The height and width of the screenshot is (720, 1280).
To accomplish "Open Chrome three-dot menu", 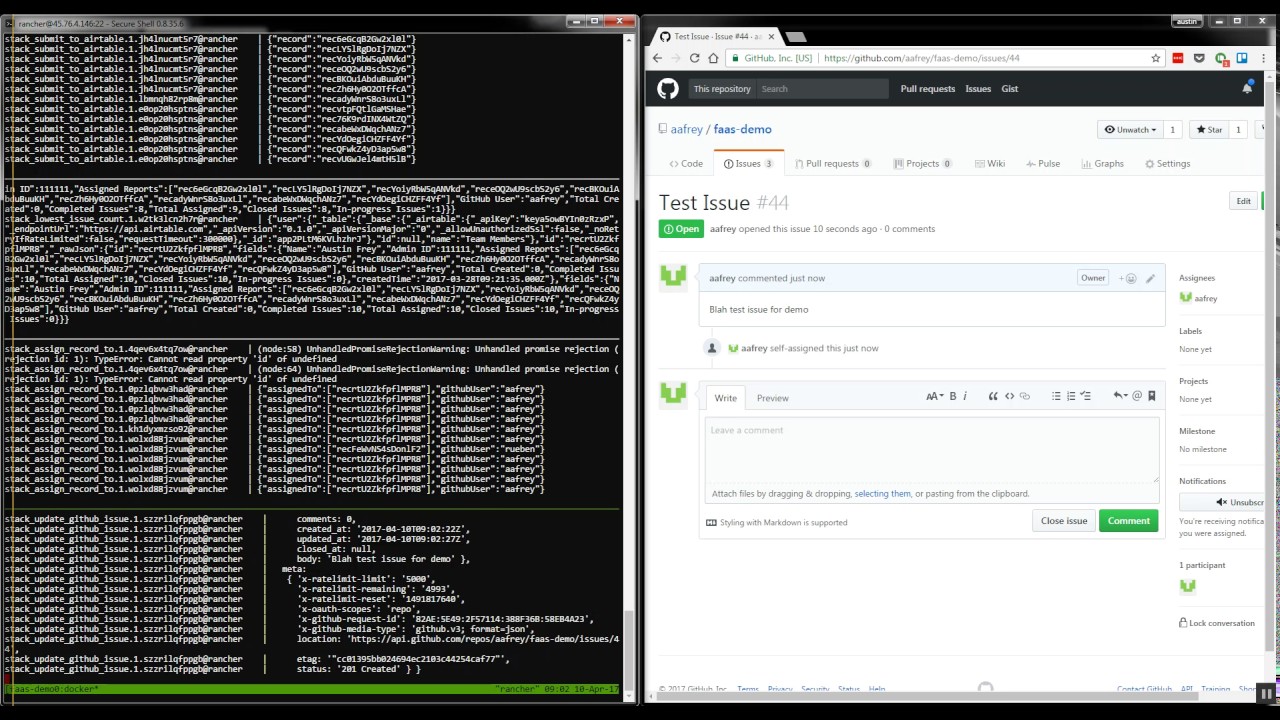I will (x=1262, y=58).
